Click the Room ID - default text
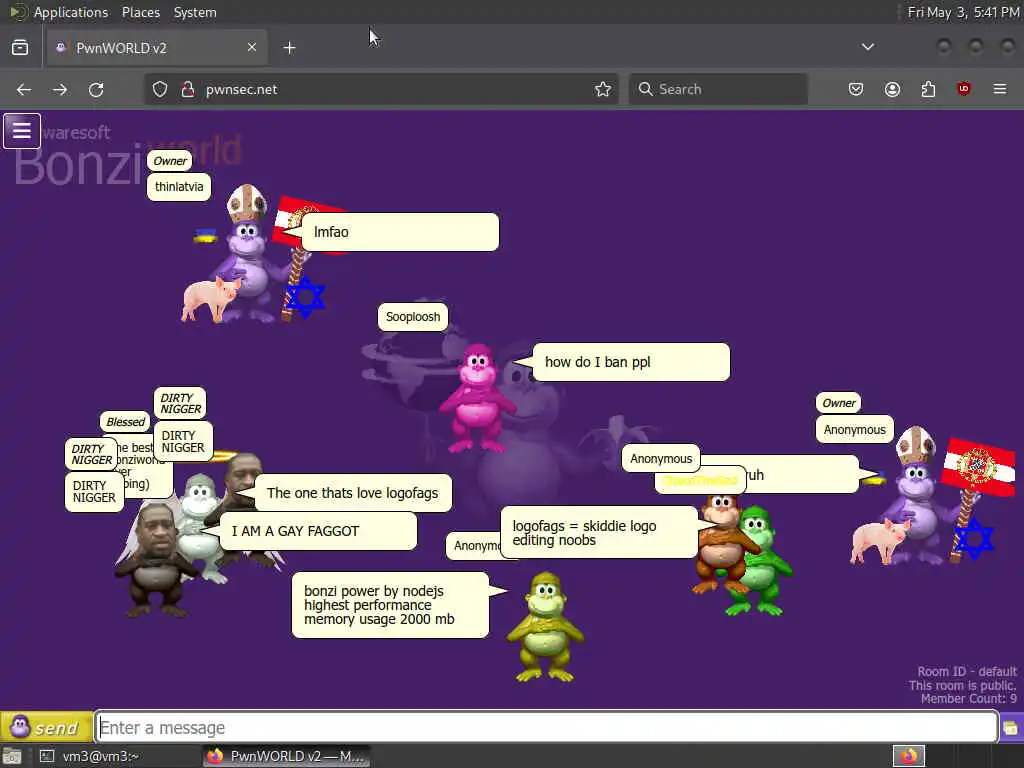This screenshot has height=768, width=1024. click(967, 671)
